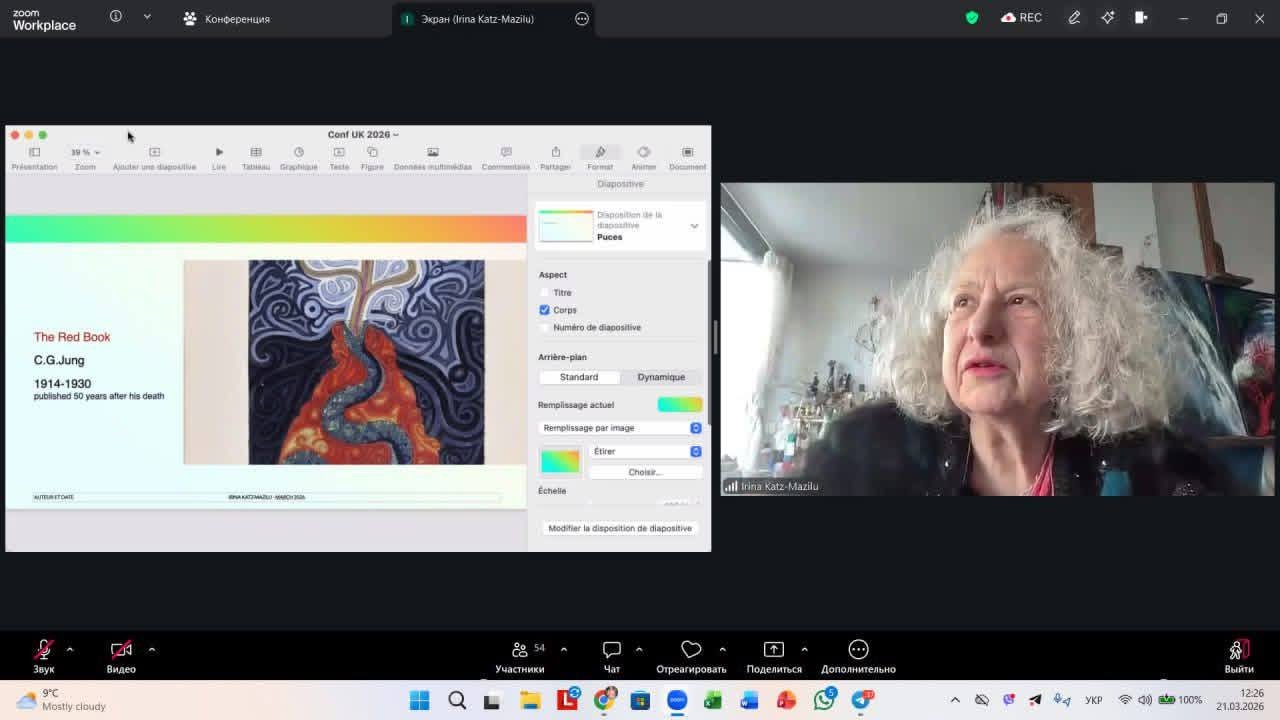Insert a table with the Tableau icon

click(x=256, y=152)
